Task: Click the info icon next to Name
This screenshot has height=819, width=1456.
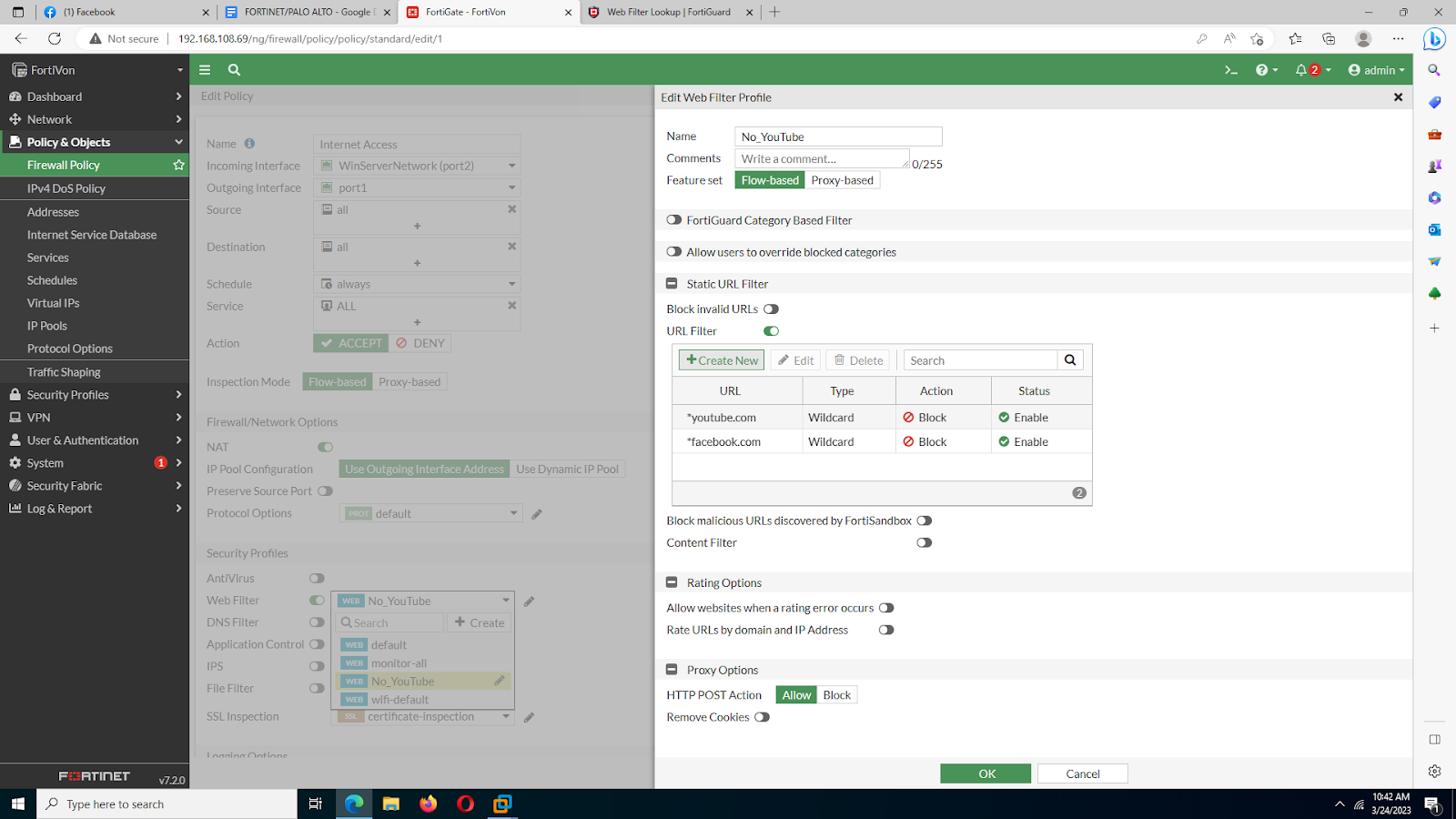Action: tap(249, 144)
